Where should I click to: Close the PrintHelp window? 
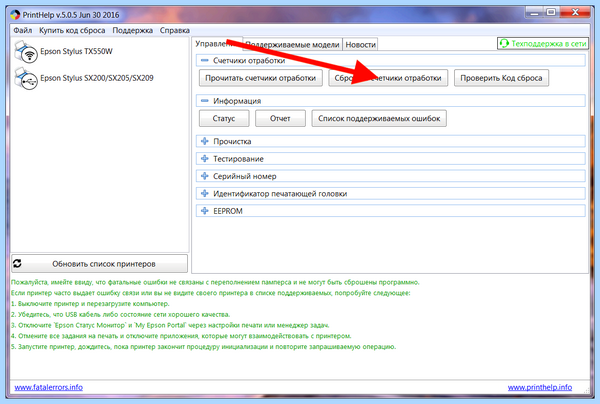tap(575, 13)
